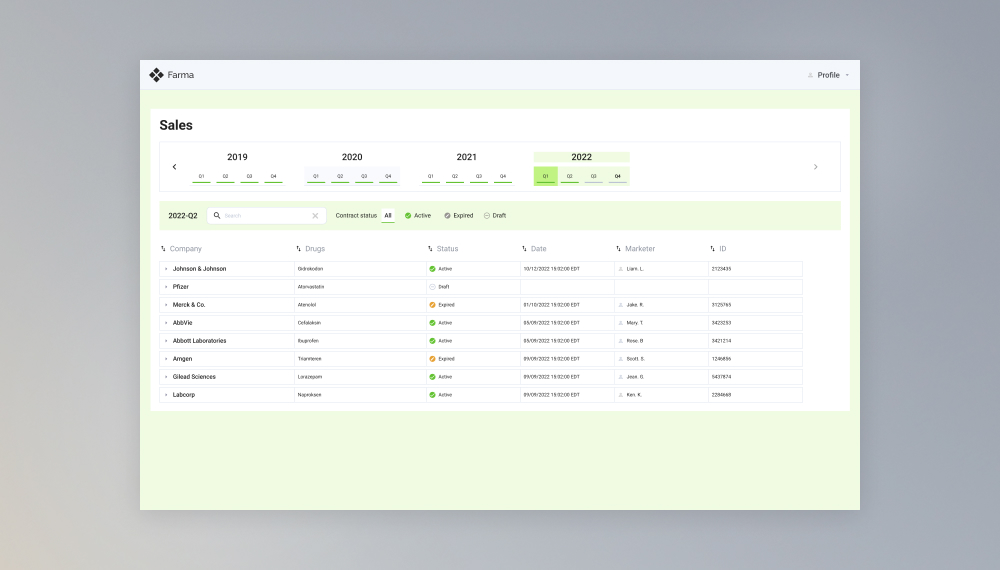1000x570 pixels.
Task: Click the Farma diamond logo icon
Action: (156, 75)
